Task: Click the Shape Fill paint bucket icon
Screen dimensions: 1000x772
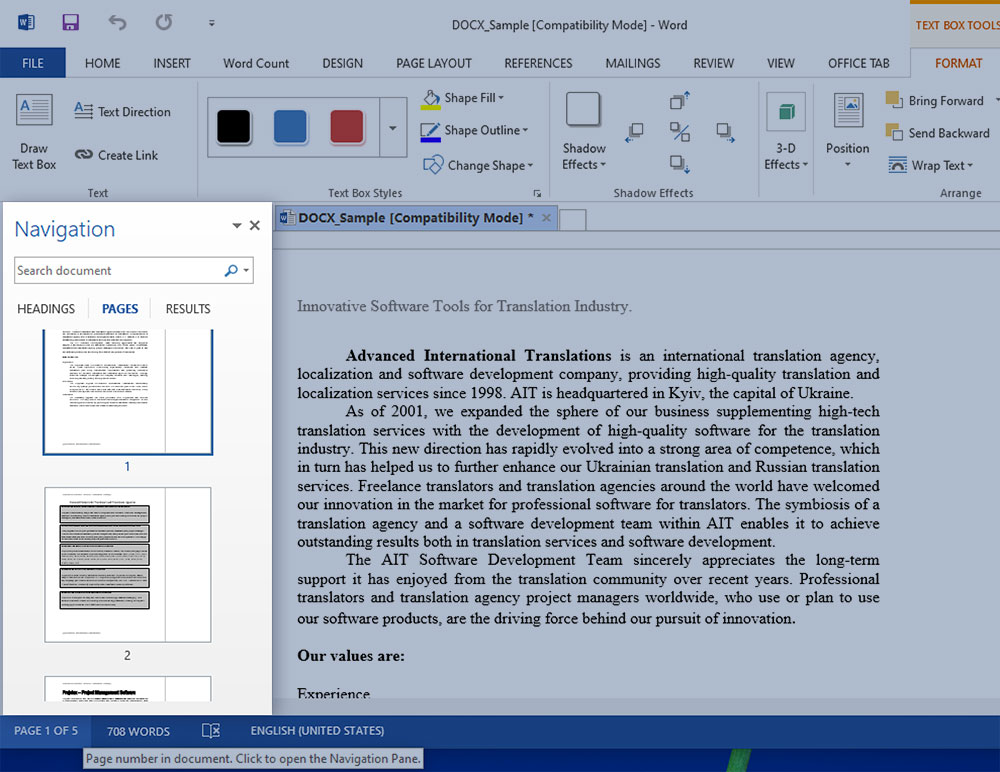Action: click(x=431, y=98)
